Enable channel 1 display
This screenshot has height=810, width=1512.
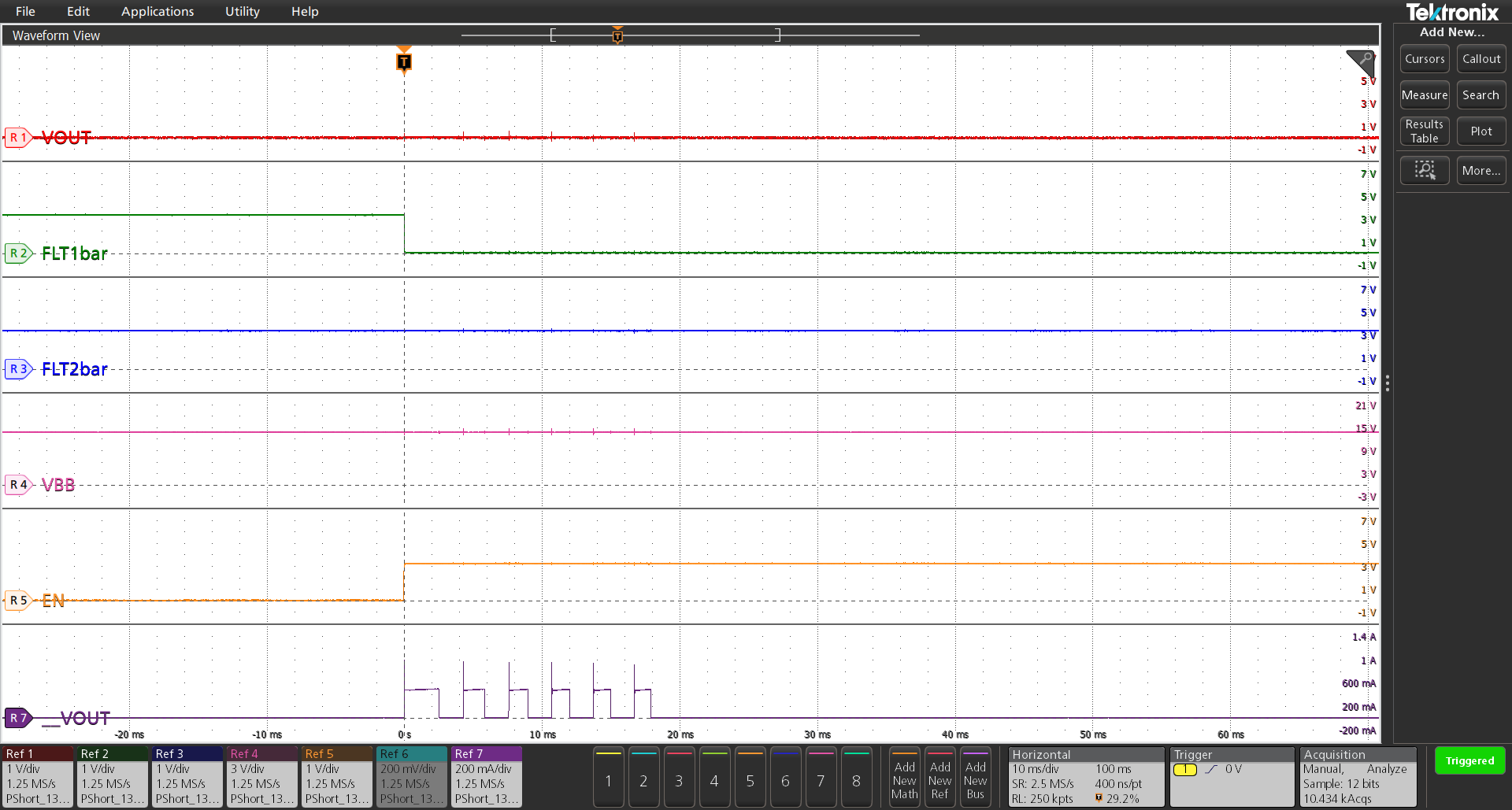click(608, 777)
